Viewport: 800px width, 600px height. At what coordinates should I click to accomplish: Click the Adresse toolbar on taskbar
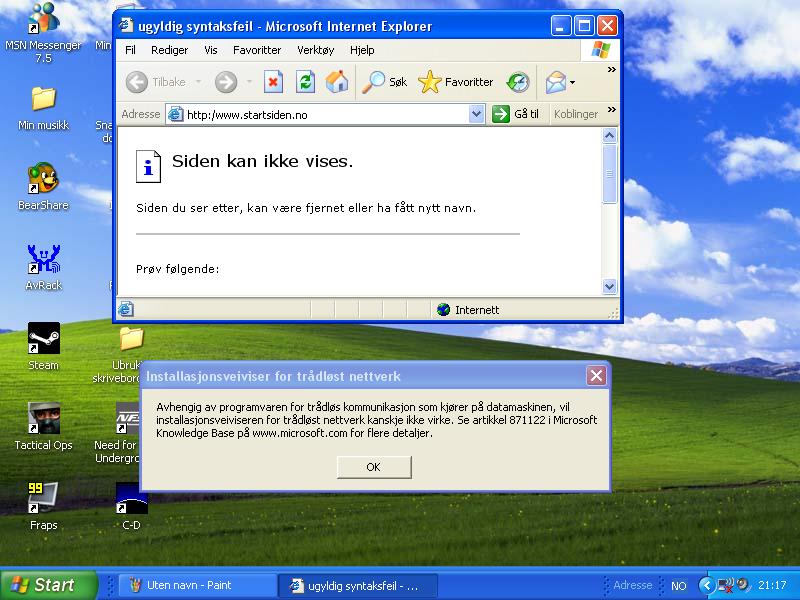(x=632, y=585)
